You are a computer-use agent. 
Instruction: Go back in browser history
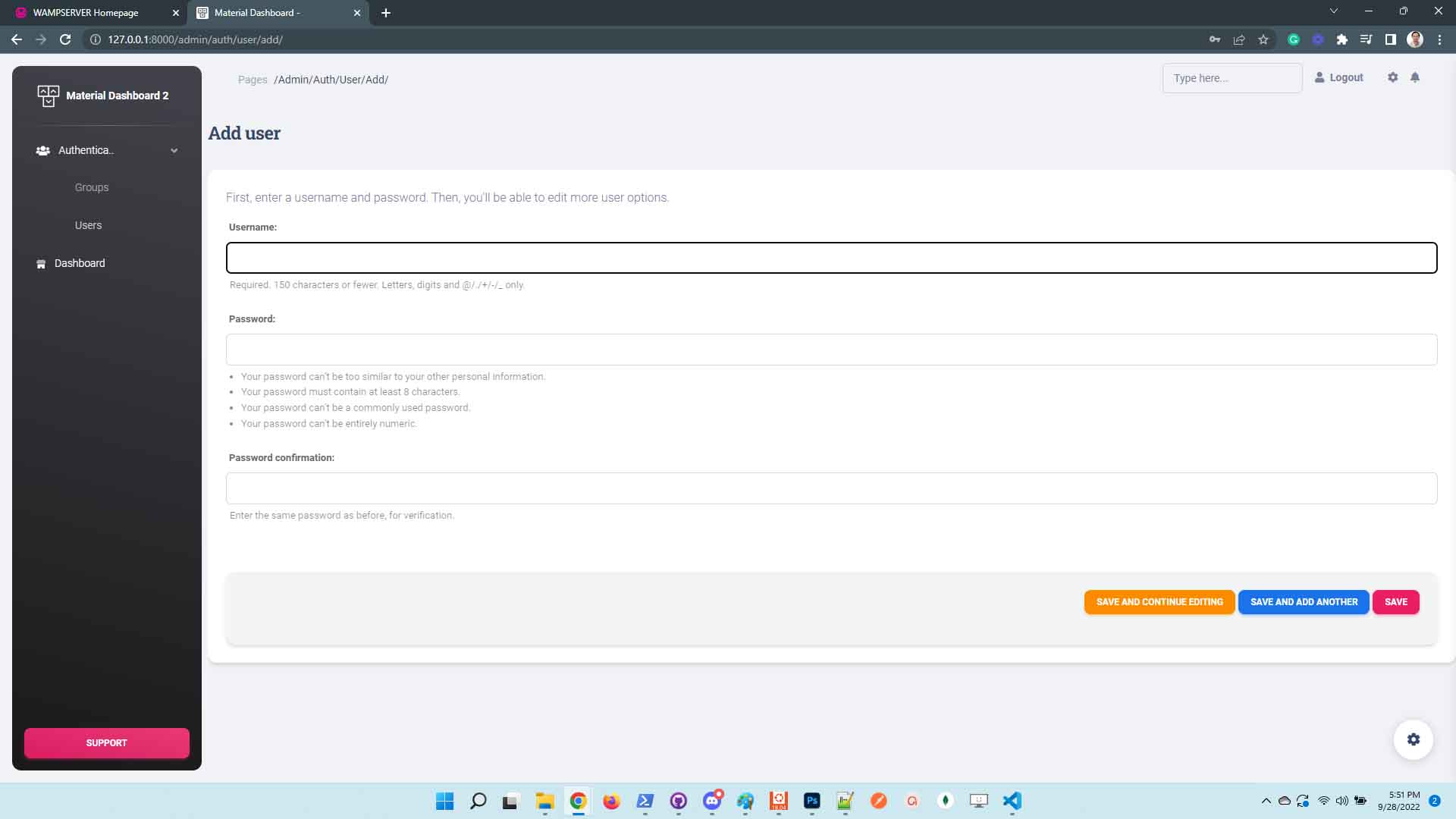tap(17, 39)
